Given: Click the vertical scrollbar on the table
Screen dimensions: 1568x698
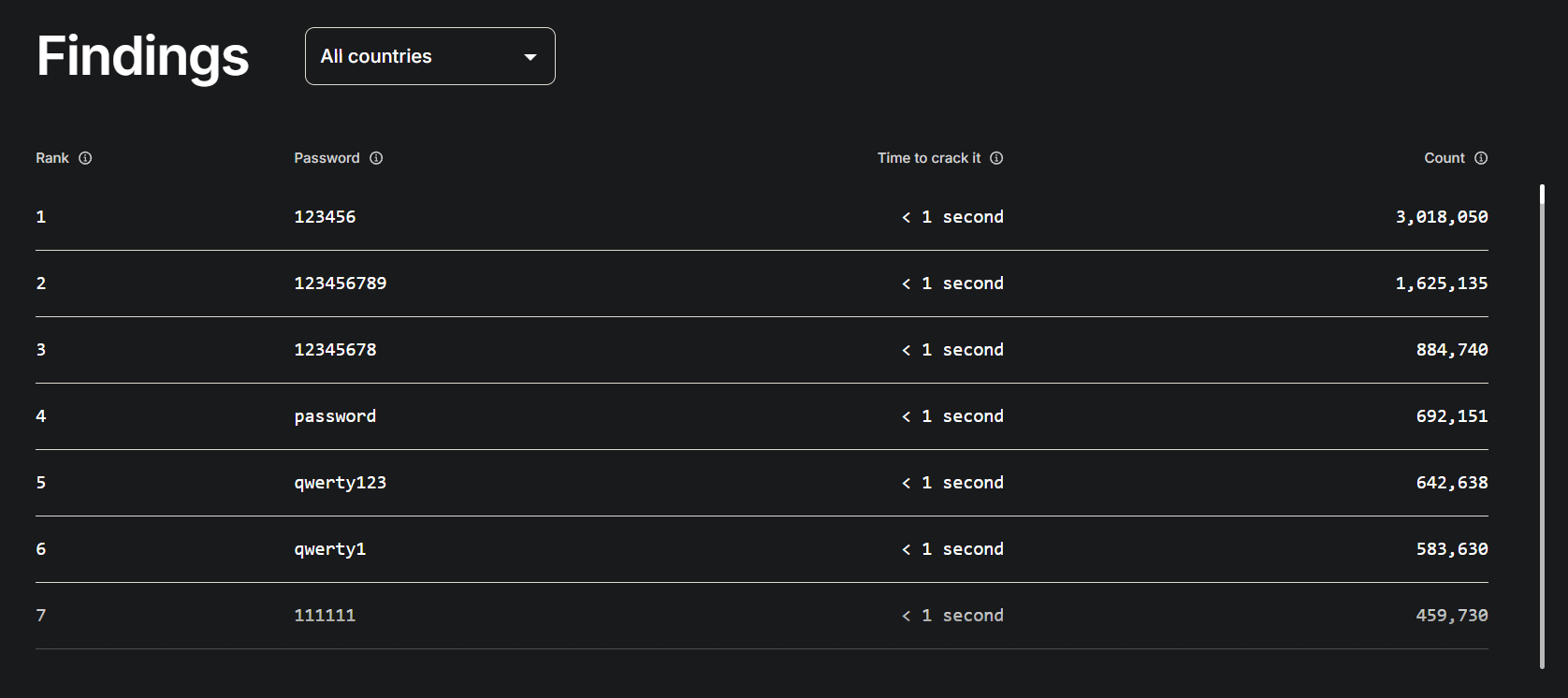Looking at the screenshot, I should (1542, 427).
